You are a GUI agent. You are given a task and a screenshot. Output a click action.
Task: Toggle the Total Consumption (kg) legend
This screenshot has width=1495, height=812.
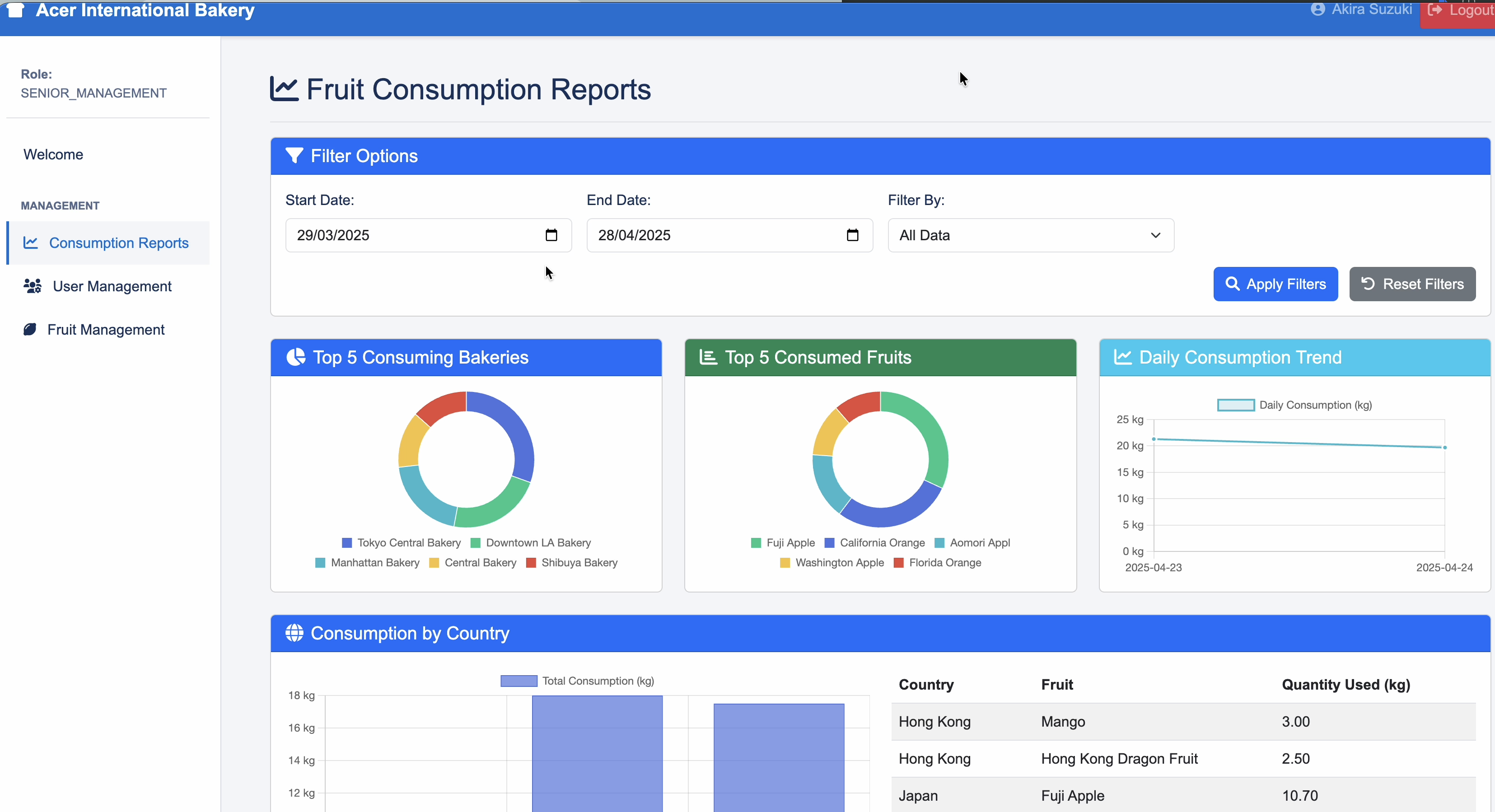tap(578, 680)
